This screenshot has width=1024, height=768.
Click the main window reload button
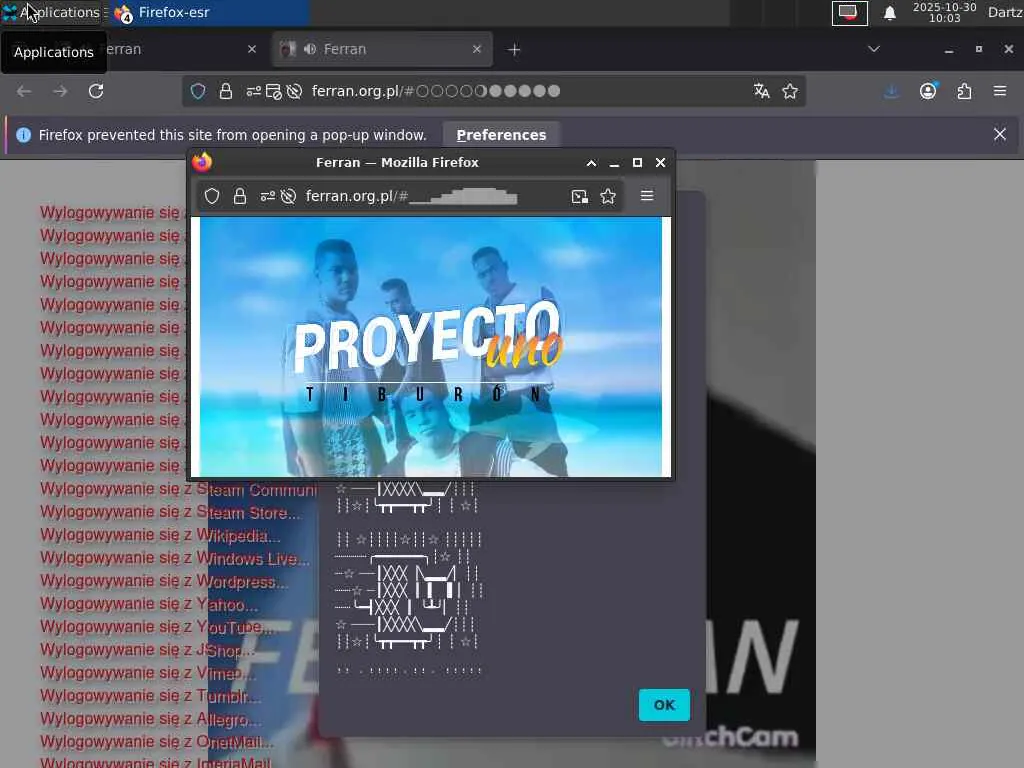coord(96,91)
